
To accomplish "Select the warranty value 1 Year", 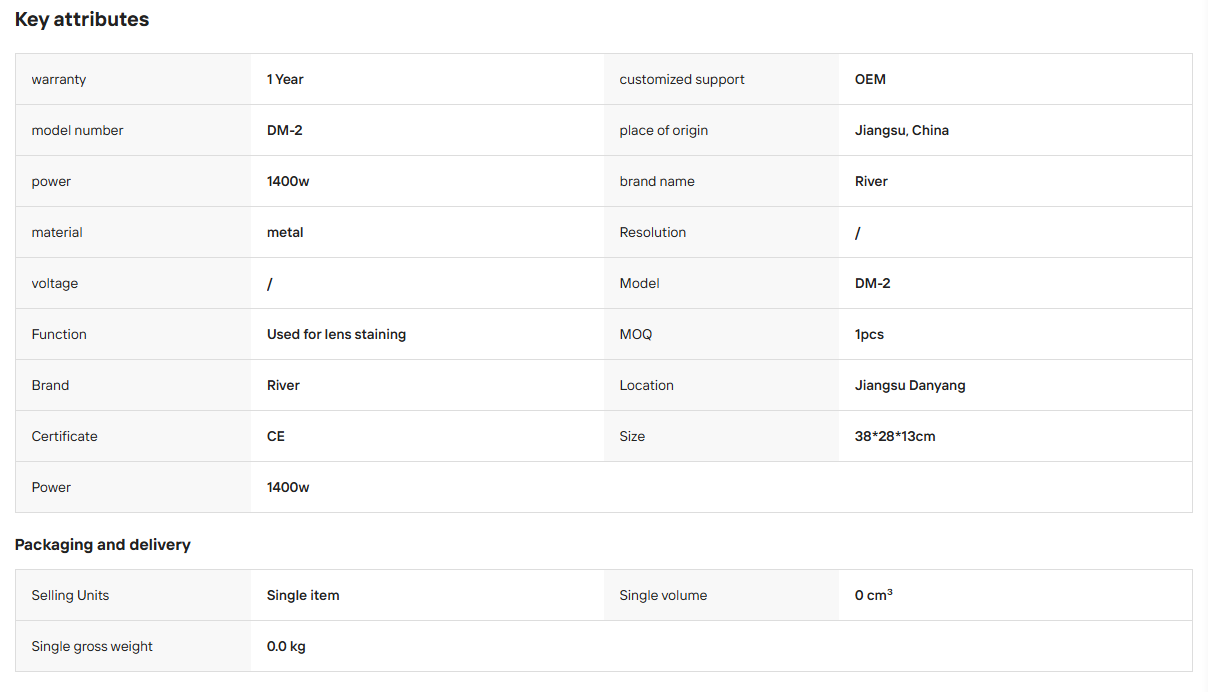I will click(285, 79).
